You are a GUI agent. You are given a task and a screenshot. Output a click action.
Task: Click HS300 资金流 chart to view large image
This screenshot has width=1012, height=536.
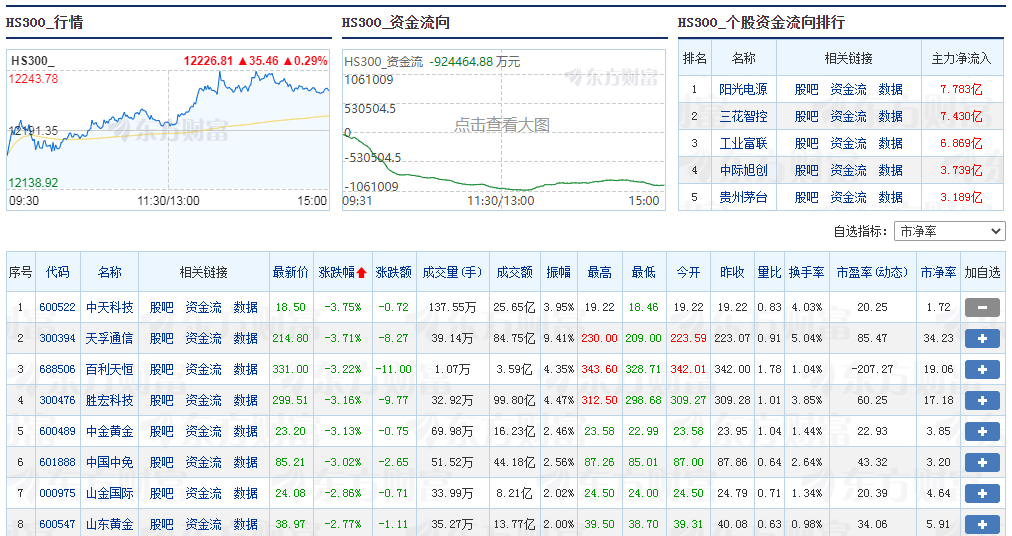click(503, 129)
